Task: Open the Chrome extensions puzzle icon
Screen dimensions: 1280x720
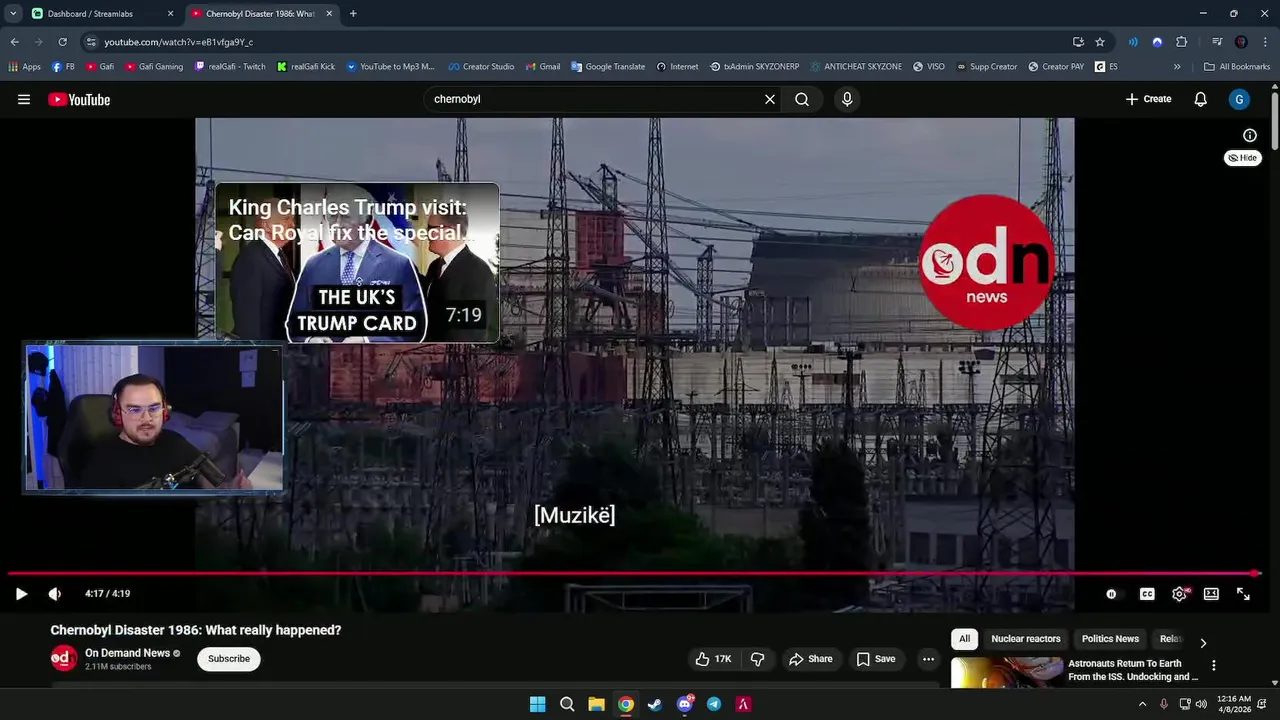Action: coord(1181,42)
